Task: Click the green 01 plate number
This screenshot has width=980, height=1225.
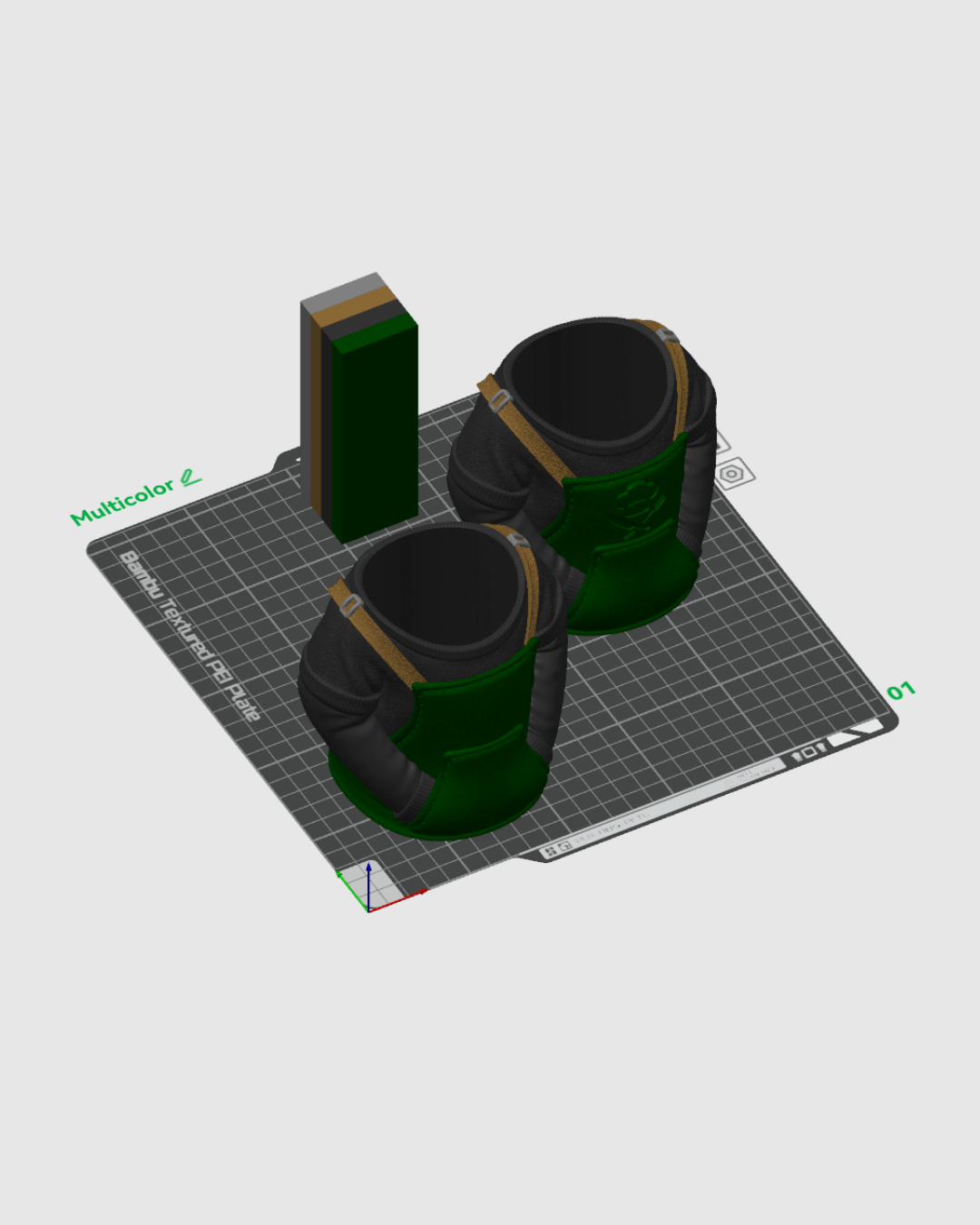Action: point(900,691)
